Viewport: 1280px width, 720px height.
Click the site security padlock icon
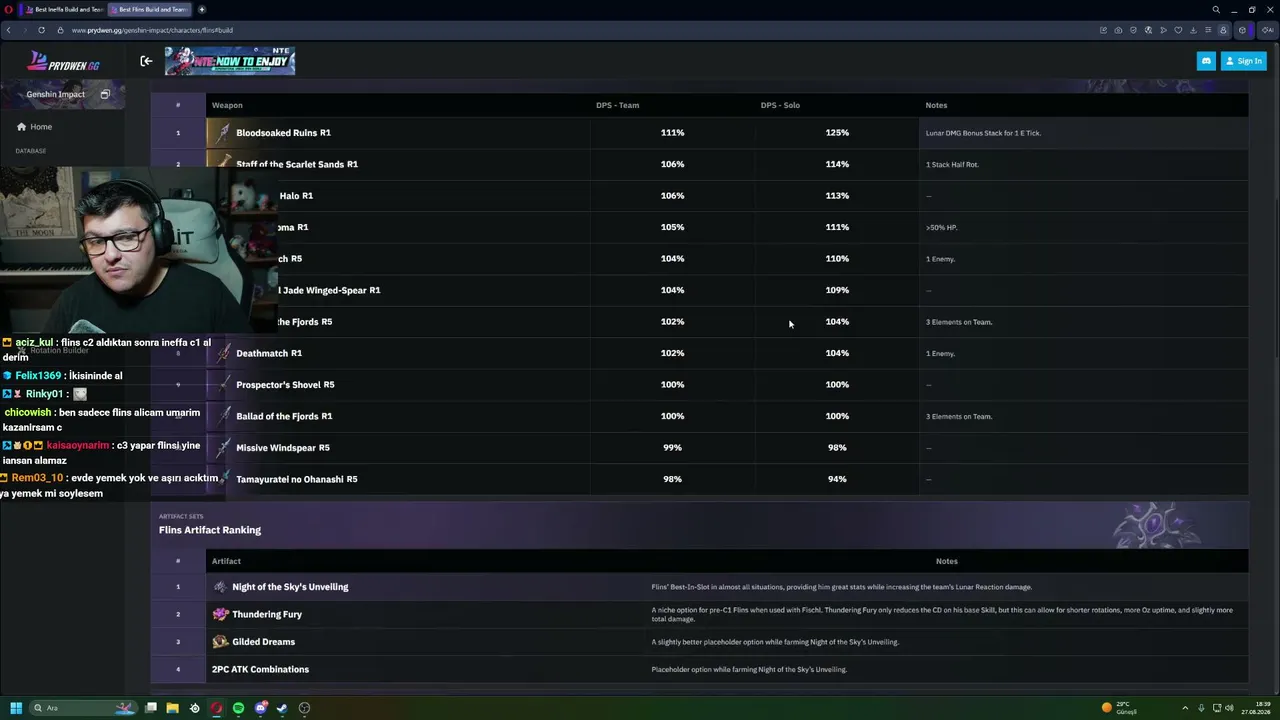click(60, 30)
